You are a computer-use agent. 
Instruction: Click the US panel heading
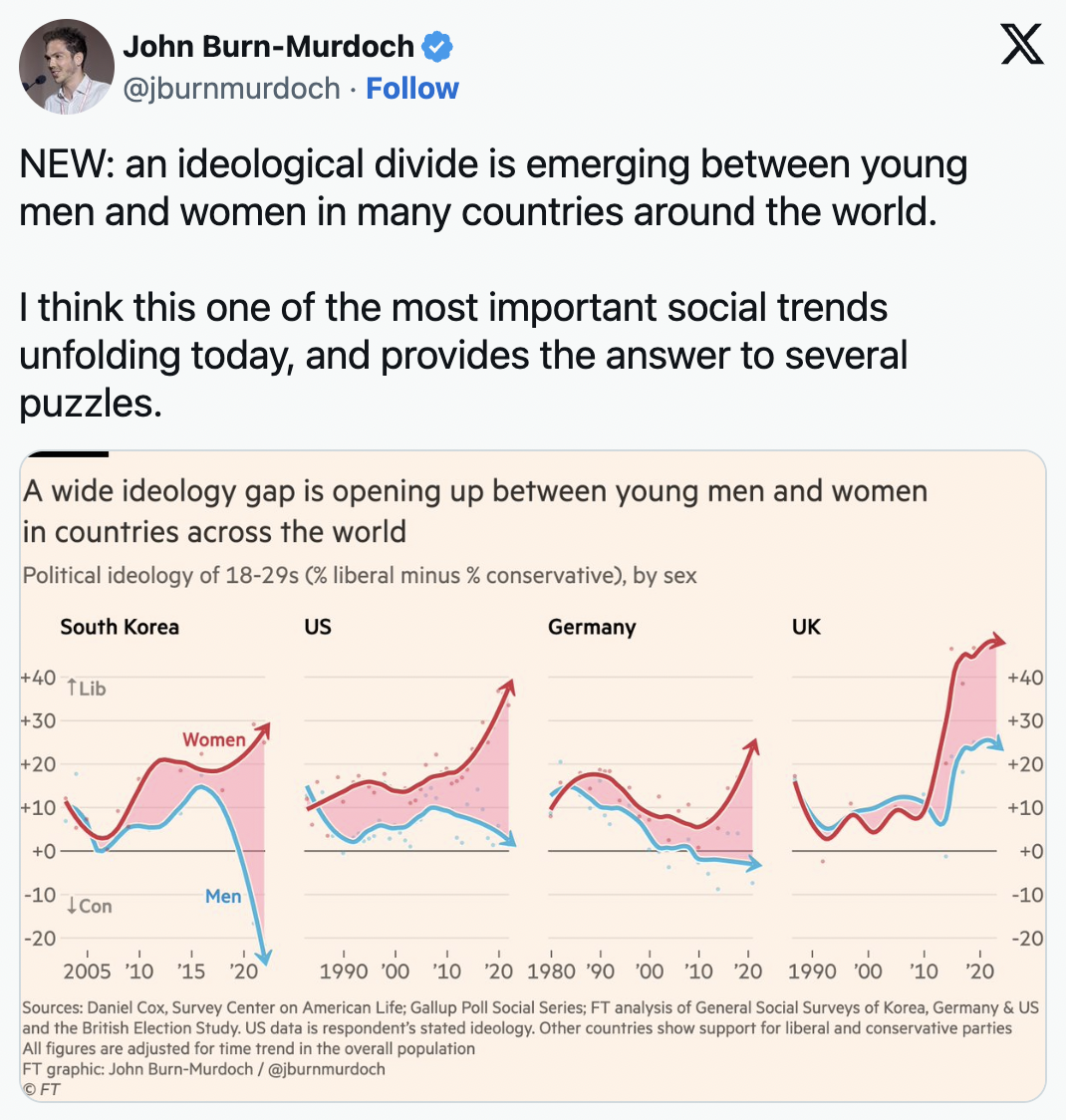tap(316, 627)
